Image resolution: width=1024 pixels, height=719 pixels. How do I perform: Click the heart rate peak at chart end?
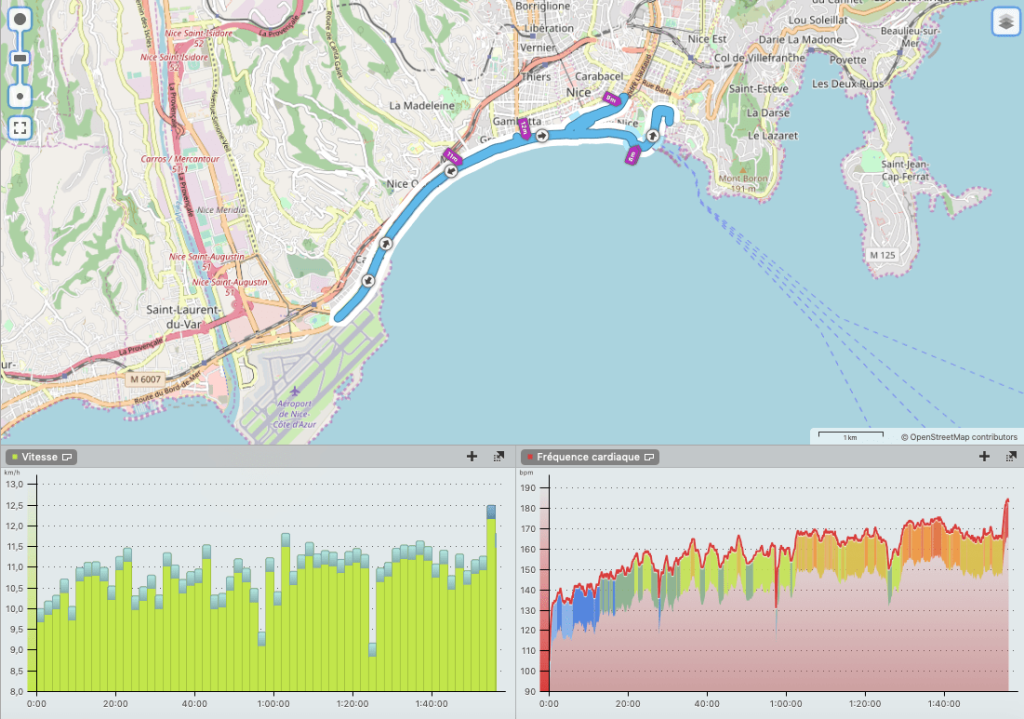click(x=1007, y=499)
